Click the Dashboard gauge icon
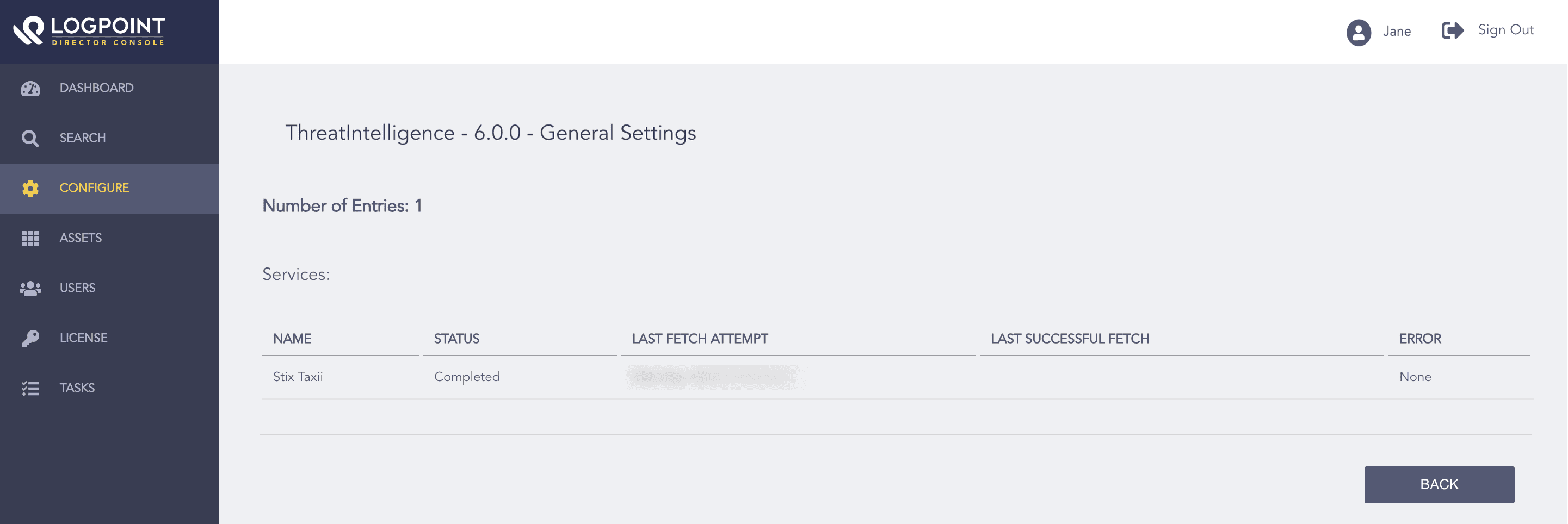 click(x=30, y=89)
